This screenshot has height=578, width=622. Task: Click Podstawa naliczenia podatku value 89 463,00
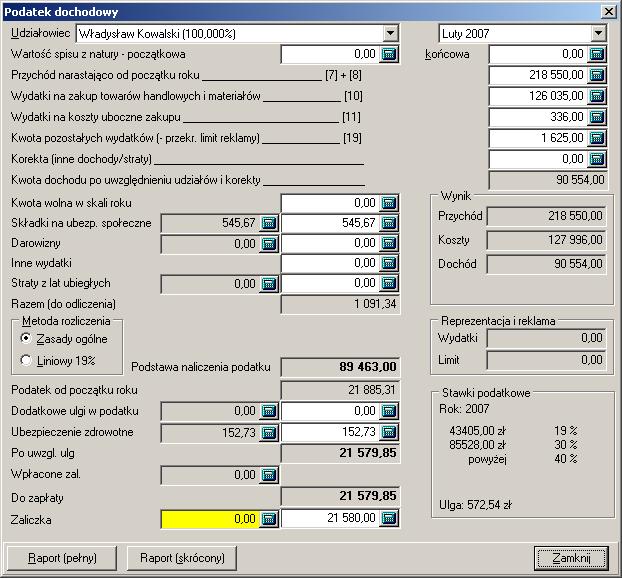pos(340,367)
